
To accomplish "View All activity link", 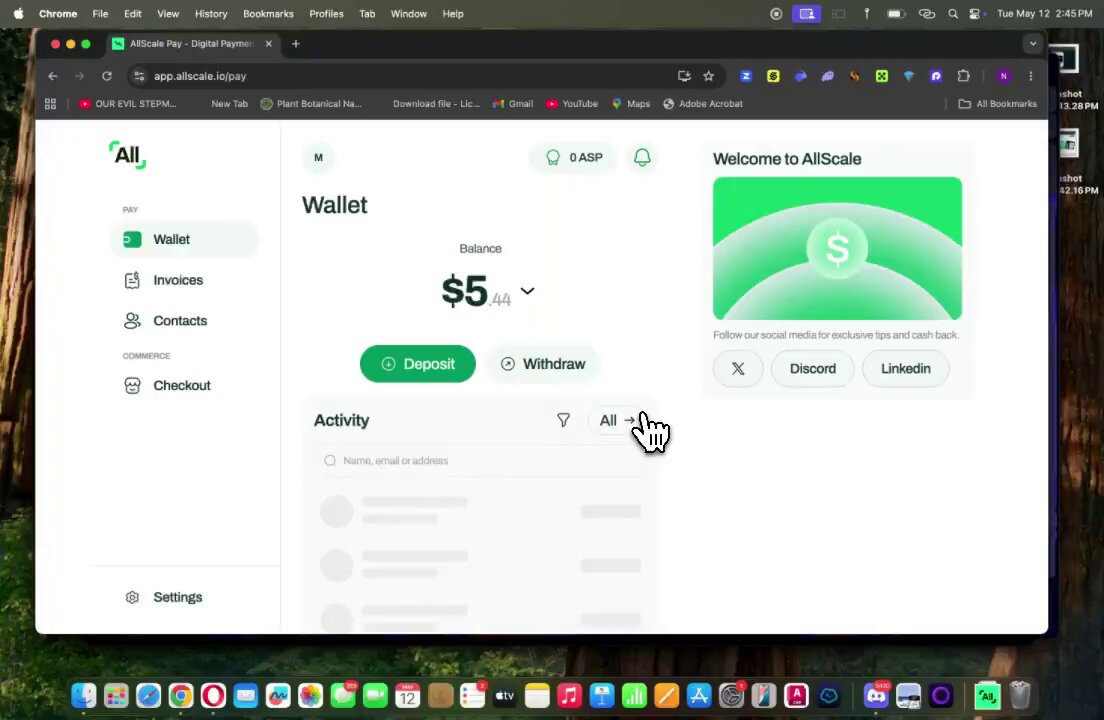I will (x=617, y=420).
